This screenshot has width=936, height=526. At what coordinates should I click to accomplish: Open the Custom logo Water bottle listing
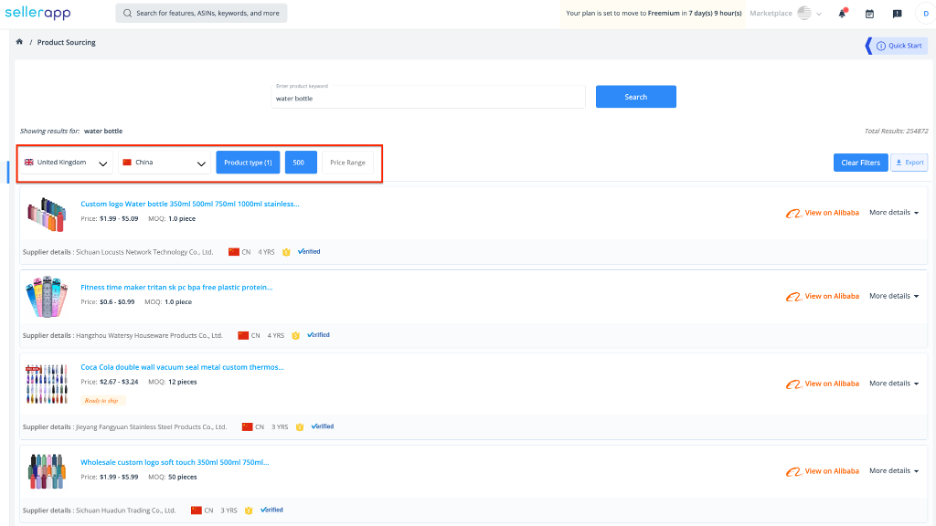click(190, 204)
